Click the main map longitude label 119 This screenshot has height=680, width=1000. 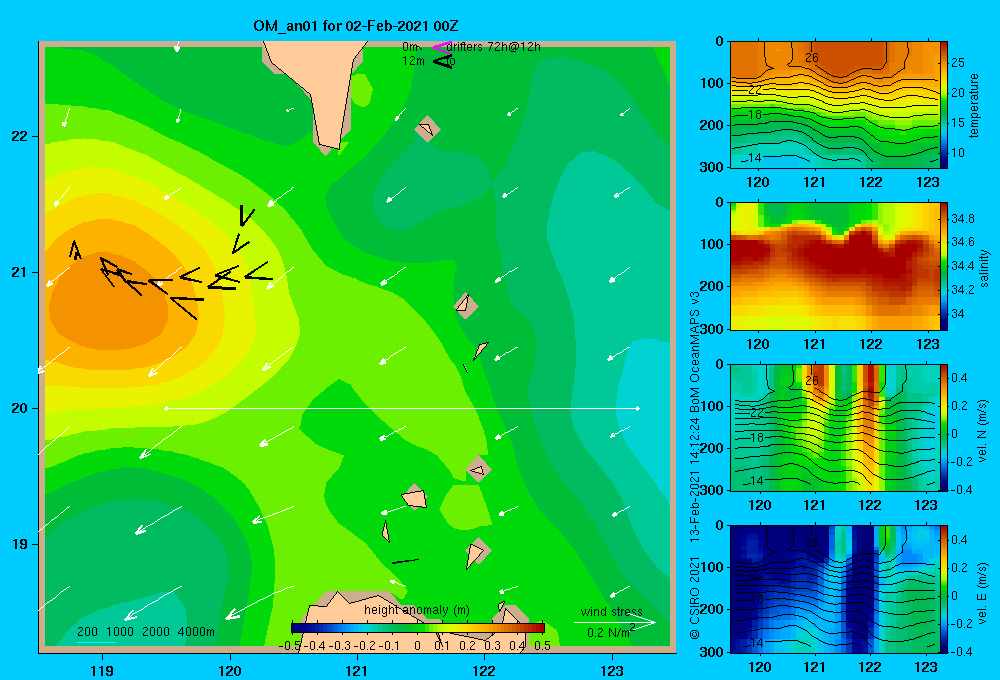coord(103,671)
